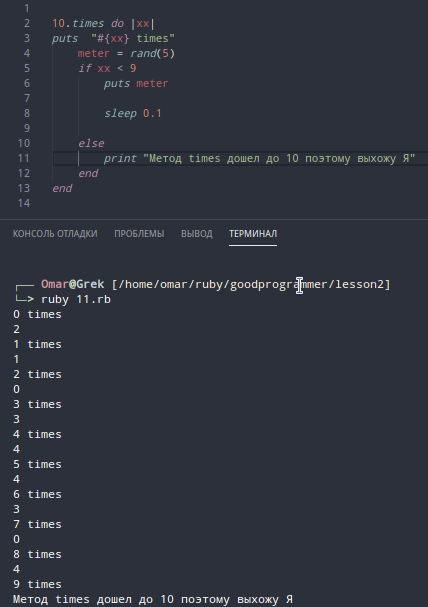Click '9 times' terminal output line
Image resolution: width=428 pixels, height=607 pixels.
pos(37,585)
